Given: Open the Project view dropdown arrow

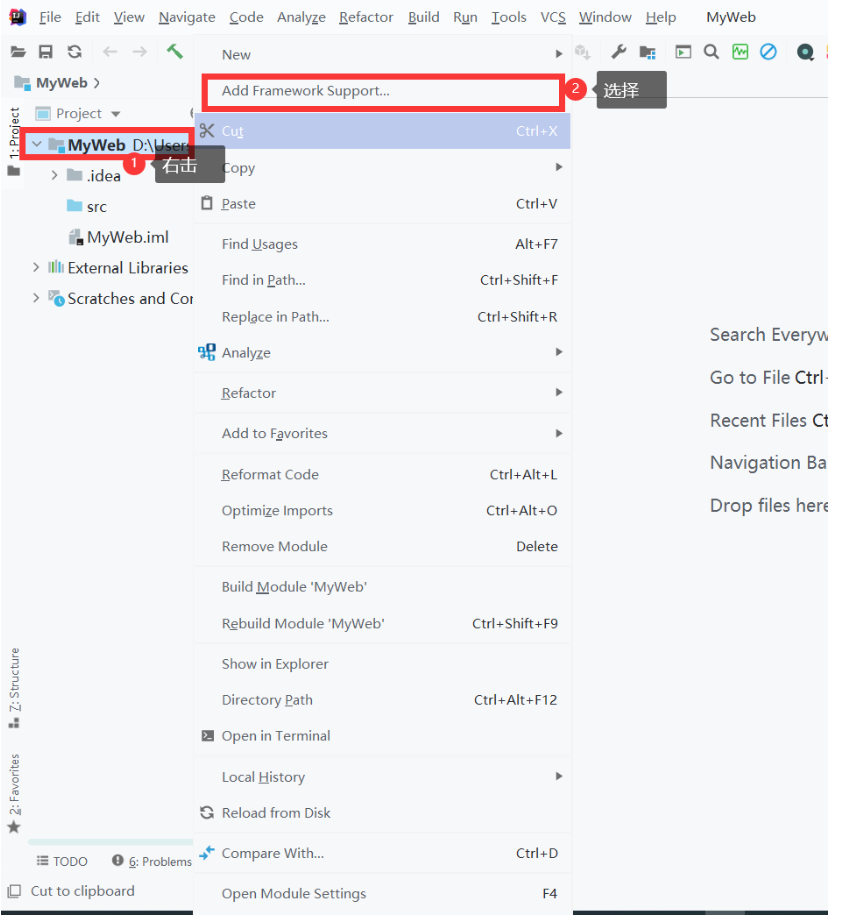Looking at the screenshot, I should [116, 114].
